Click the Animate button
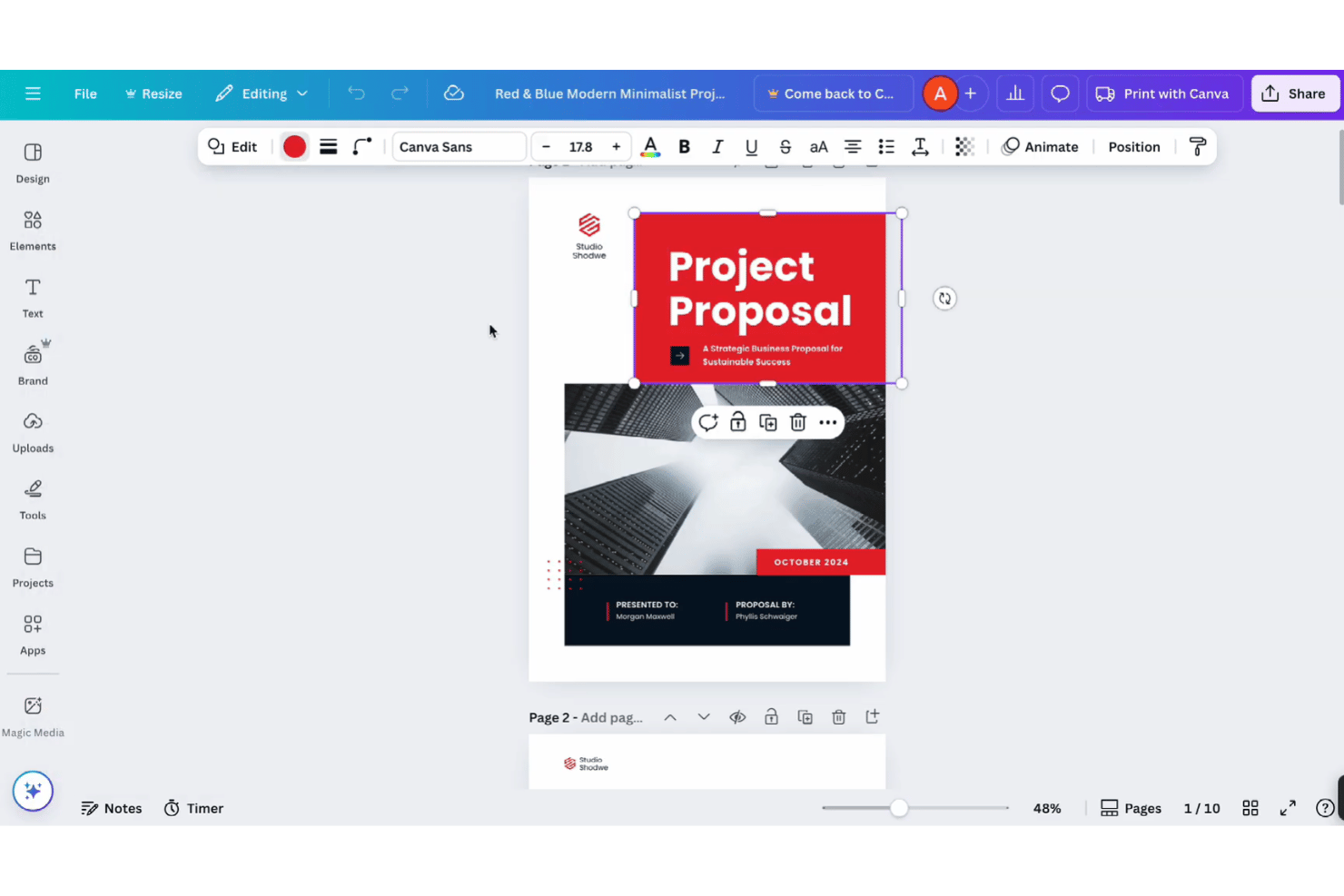 click(1040, 146)
